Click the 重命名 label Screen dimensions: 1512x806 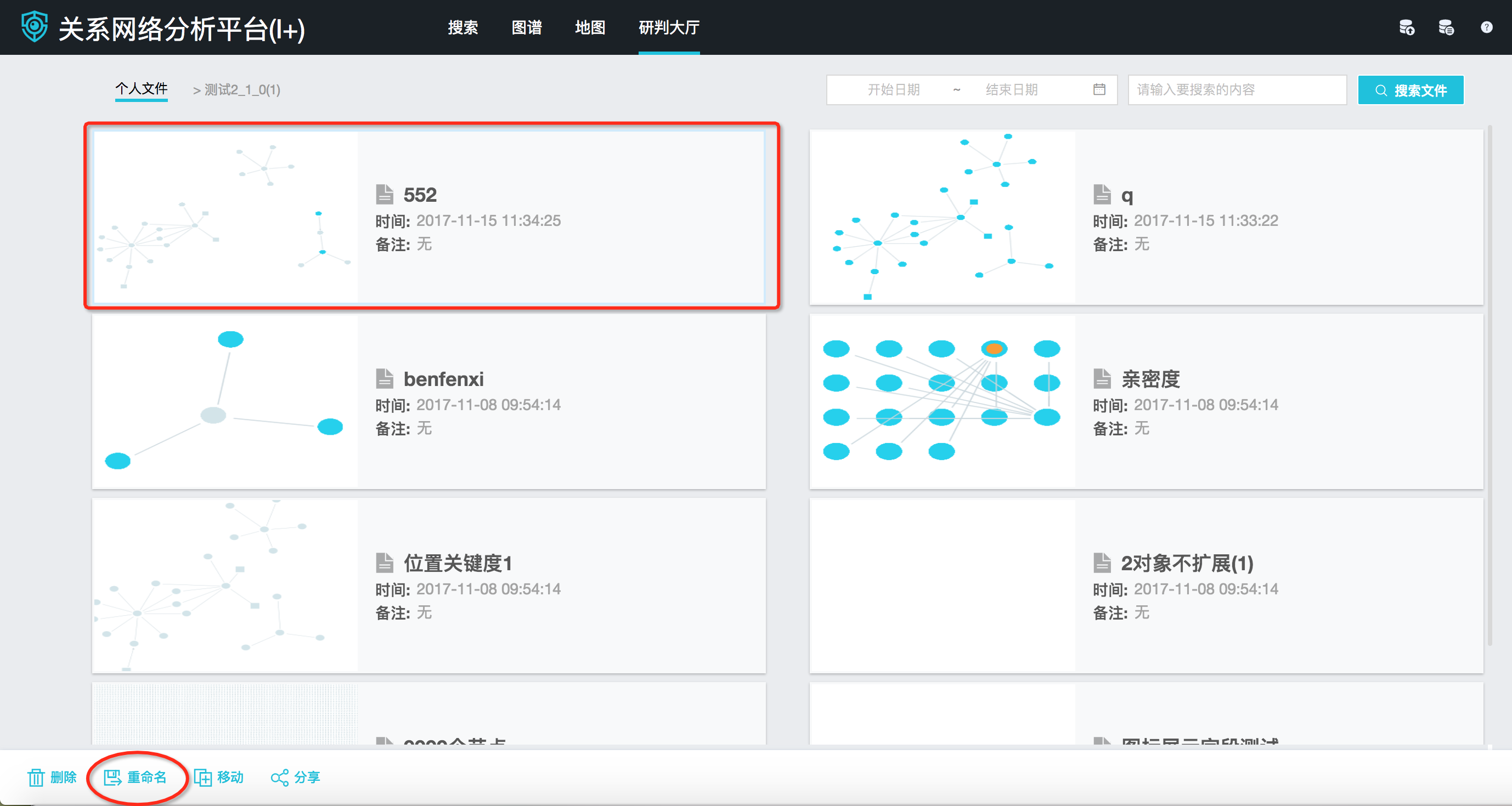point(146,777)
